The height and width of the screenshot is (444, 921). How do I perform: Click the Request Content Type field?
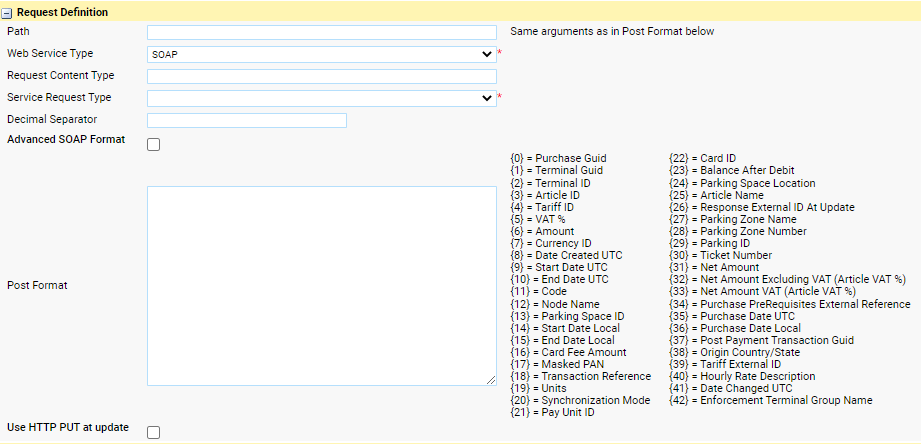pos(322,76)
